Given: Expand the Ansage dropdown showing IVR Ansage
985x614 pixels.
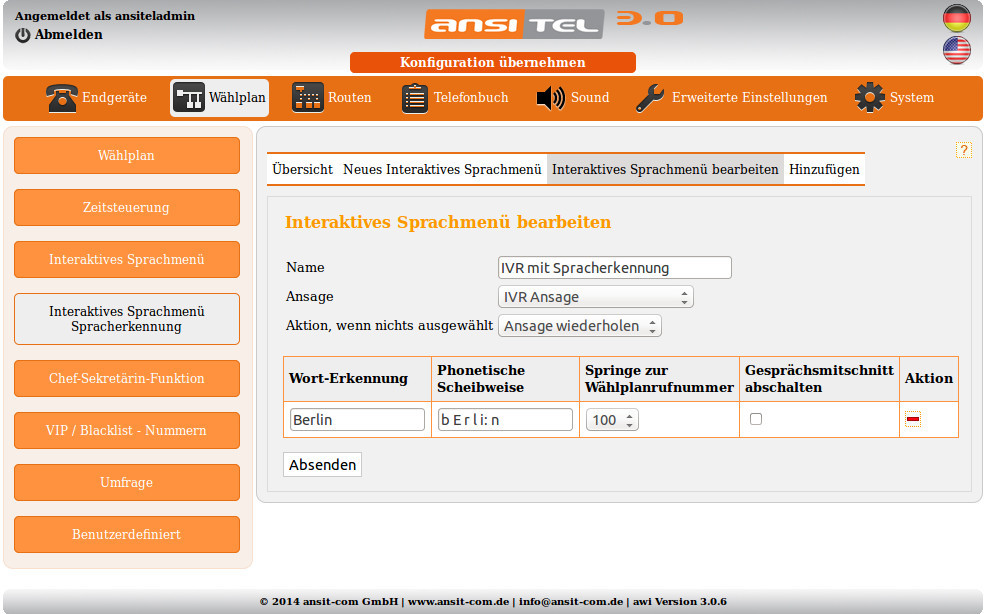Looking at the screenshot, I should point(595,297).
